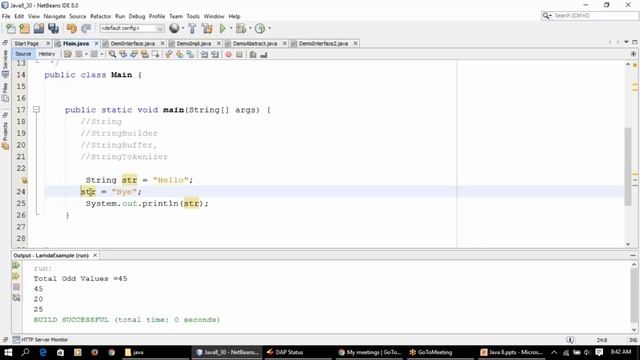Select the Source view button
Image resolution: width=640 pixels, height=360 pixels.
point(23,54)
